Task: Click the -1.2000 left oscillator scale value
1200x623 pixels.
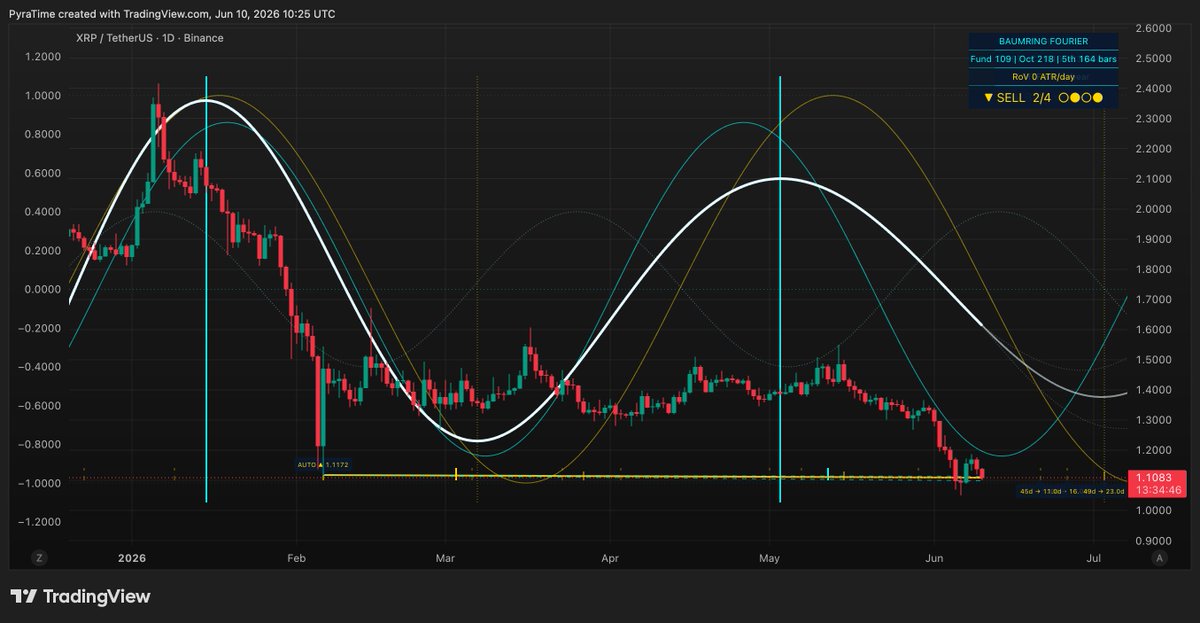Action: (x=39, y=522)
